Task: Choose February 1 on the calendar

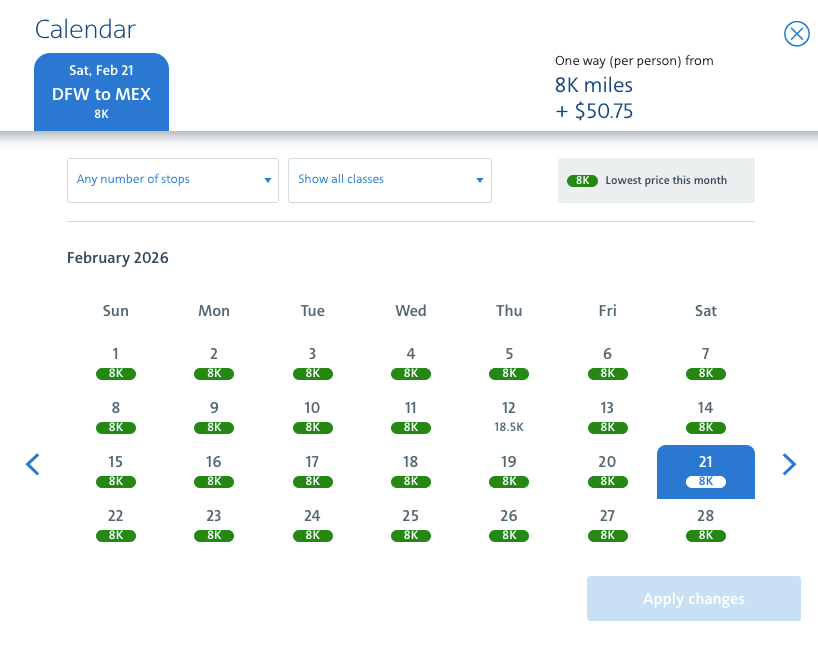Action: [115, 364]
